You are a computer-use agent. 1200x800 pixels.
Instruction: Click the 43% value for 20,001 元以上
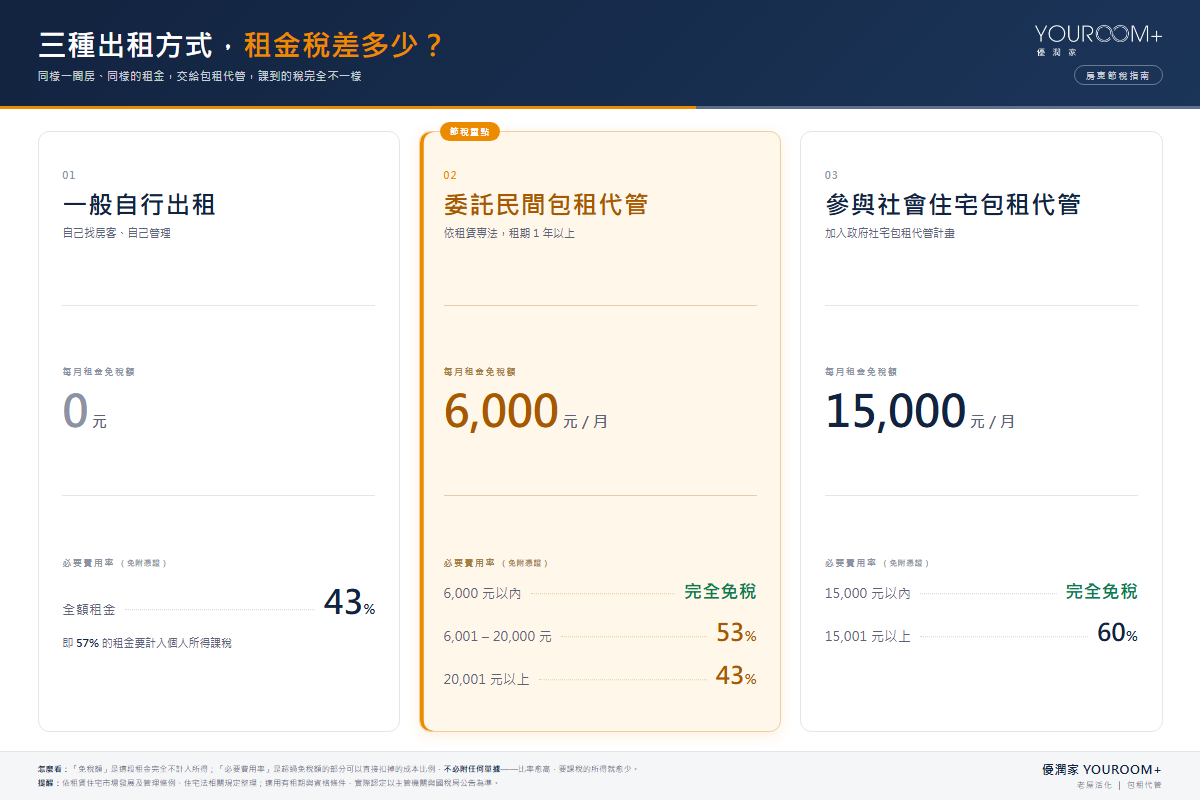pyautogui.click(x=736, y=676)
